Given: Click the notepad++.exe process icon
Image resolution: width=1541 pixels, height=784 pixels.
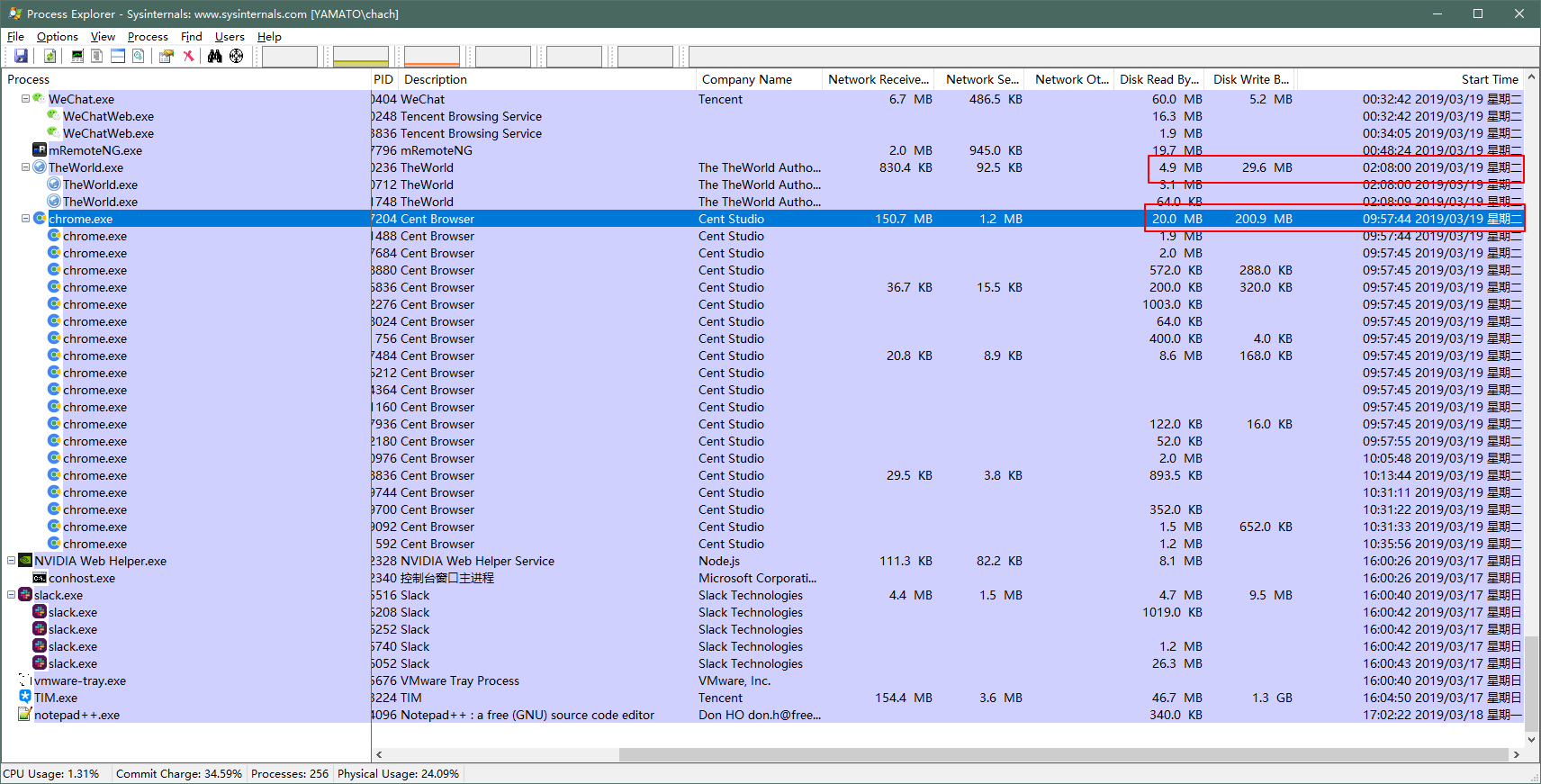Looking at the screenshot, I should pyautogui.click(x=25, y=714).
